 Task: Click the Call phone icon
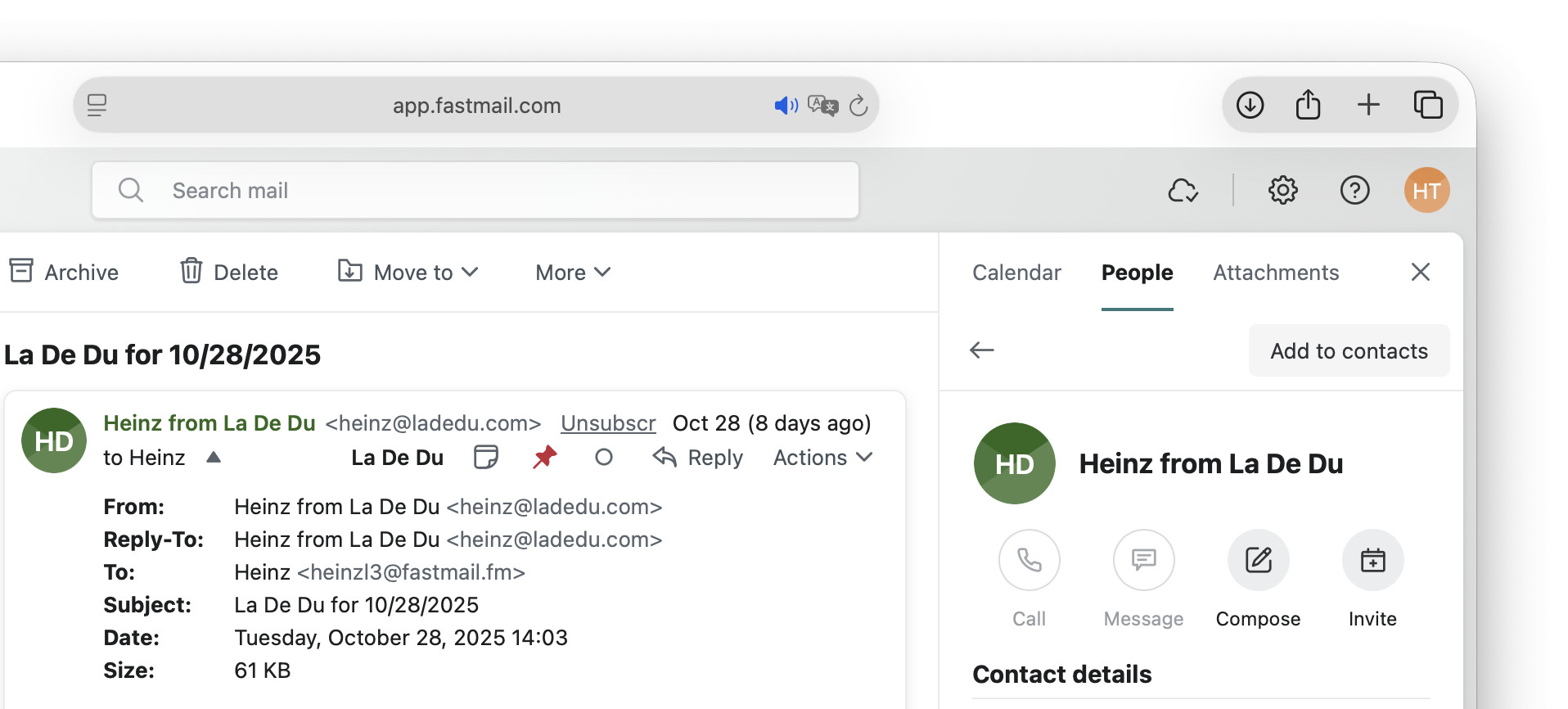tap(1030, 560)
